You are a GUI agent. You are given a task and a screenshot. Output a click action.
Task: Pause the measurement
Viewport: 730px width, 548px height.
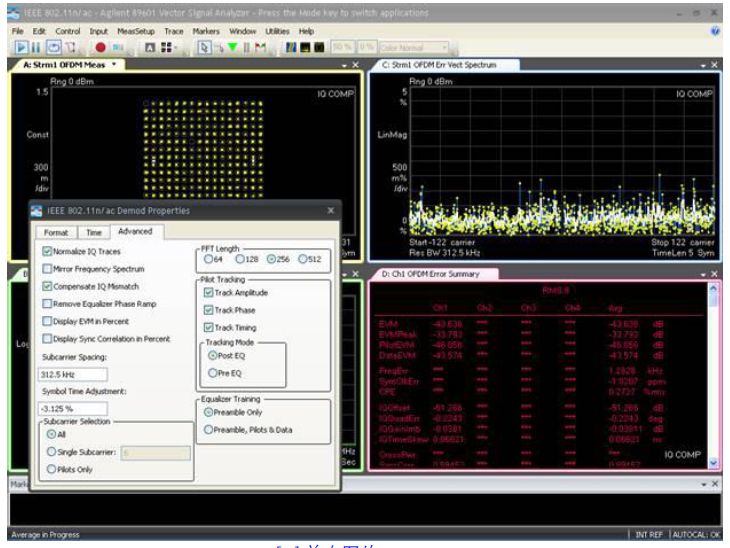click(x=36, y=47)
